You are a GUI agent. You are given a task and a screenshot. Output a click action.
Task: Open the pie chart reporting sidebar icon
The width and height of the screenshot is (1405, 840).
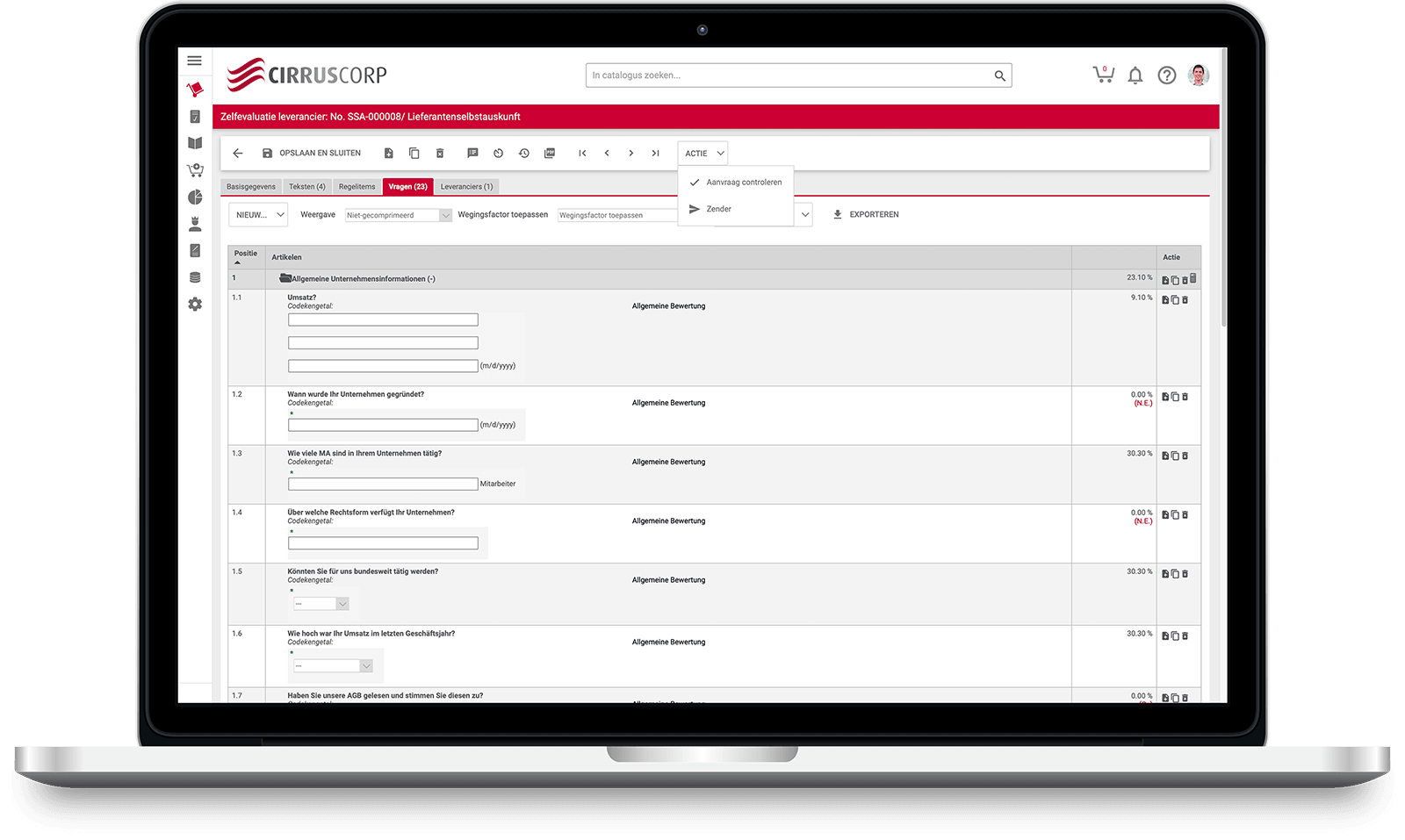tap(195, 197)
